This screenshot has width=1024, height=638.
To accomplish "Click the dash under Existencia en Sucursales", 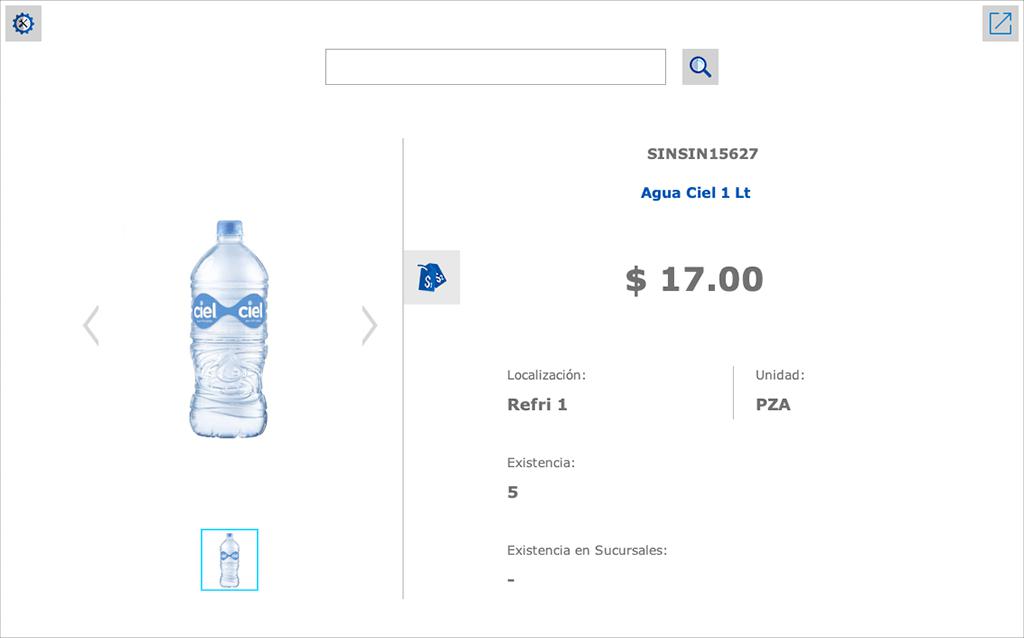I will (x=511, y=580).
